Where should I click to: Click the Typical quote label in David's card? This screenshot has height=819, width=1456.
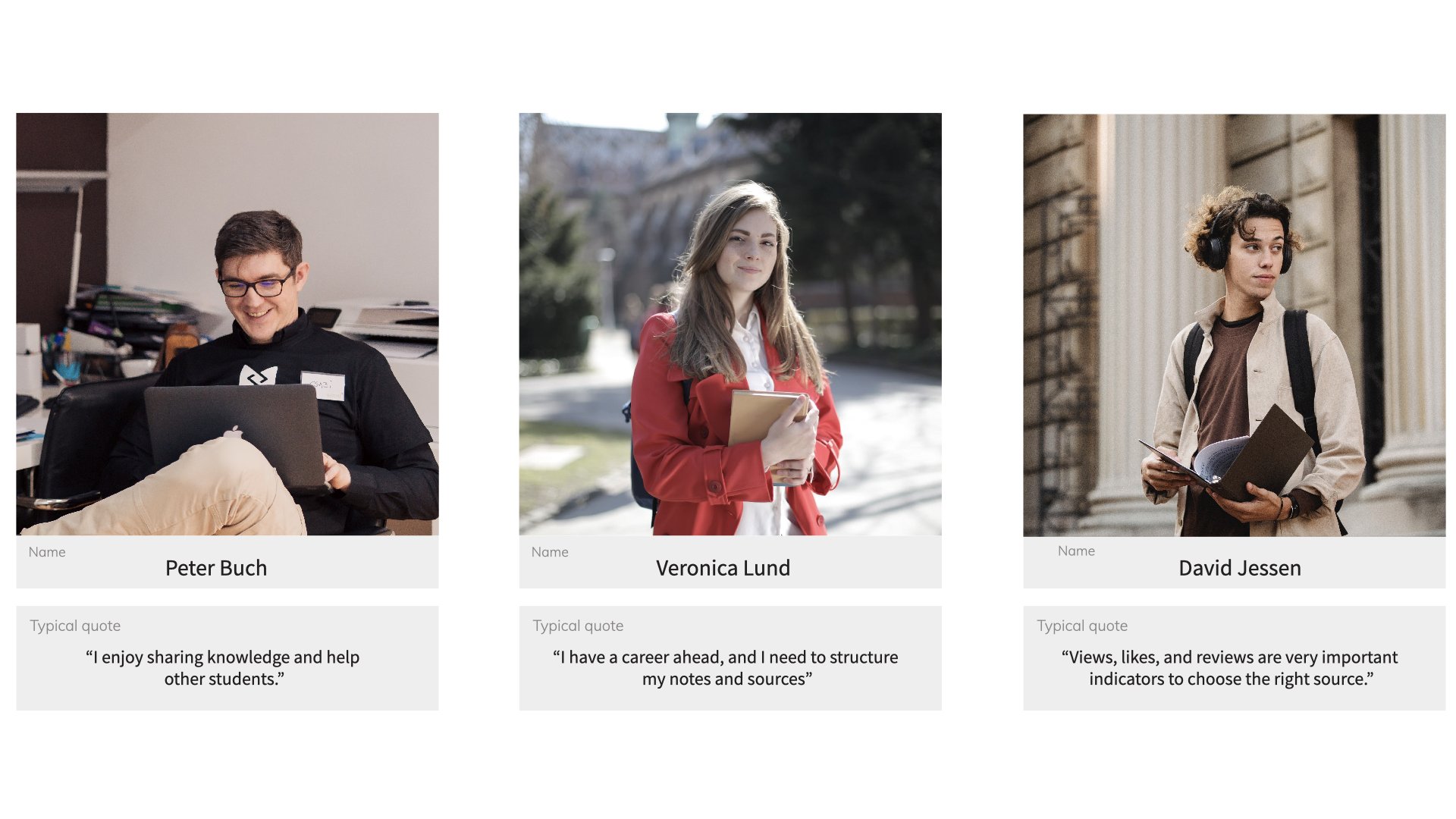(1082, 626)
